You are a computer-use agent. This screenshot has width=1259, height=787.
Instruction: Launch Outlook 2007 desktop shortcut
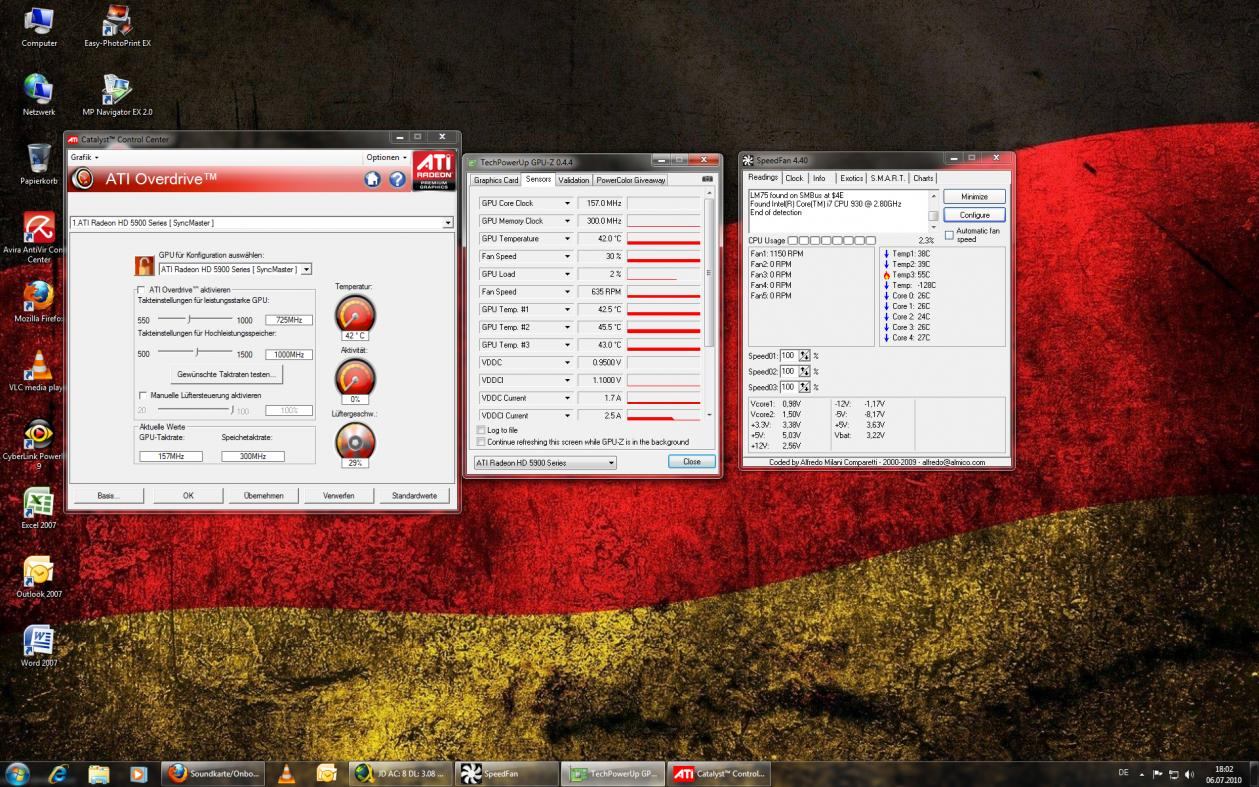pyautogui.click(x=39, y=578)
